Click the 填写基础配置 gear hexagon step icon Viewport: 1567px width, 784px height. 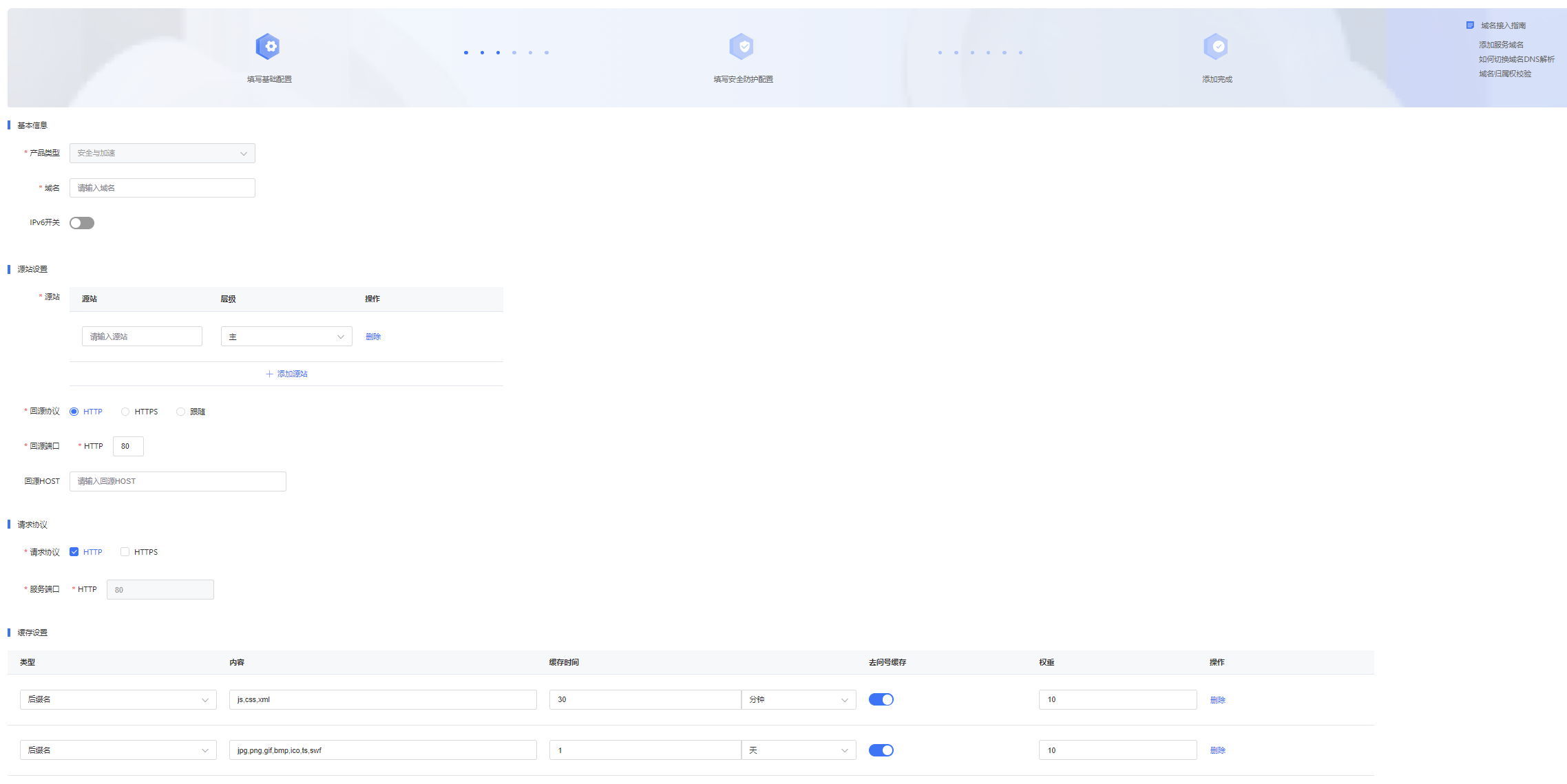[x=268, y=47]
